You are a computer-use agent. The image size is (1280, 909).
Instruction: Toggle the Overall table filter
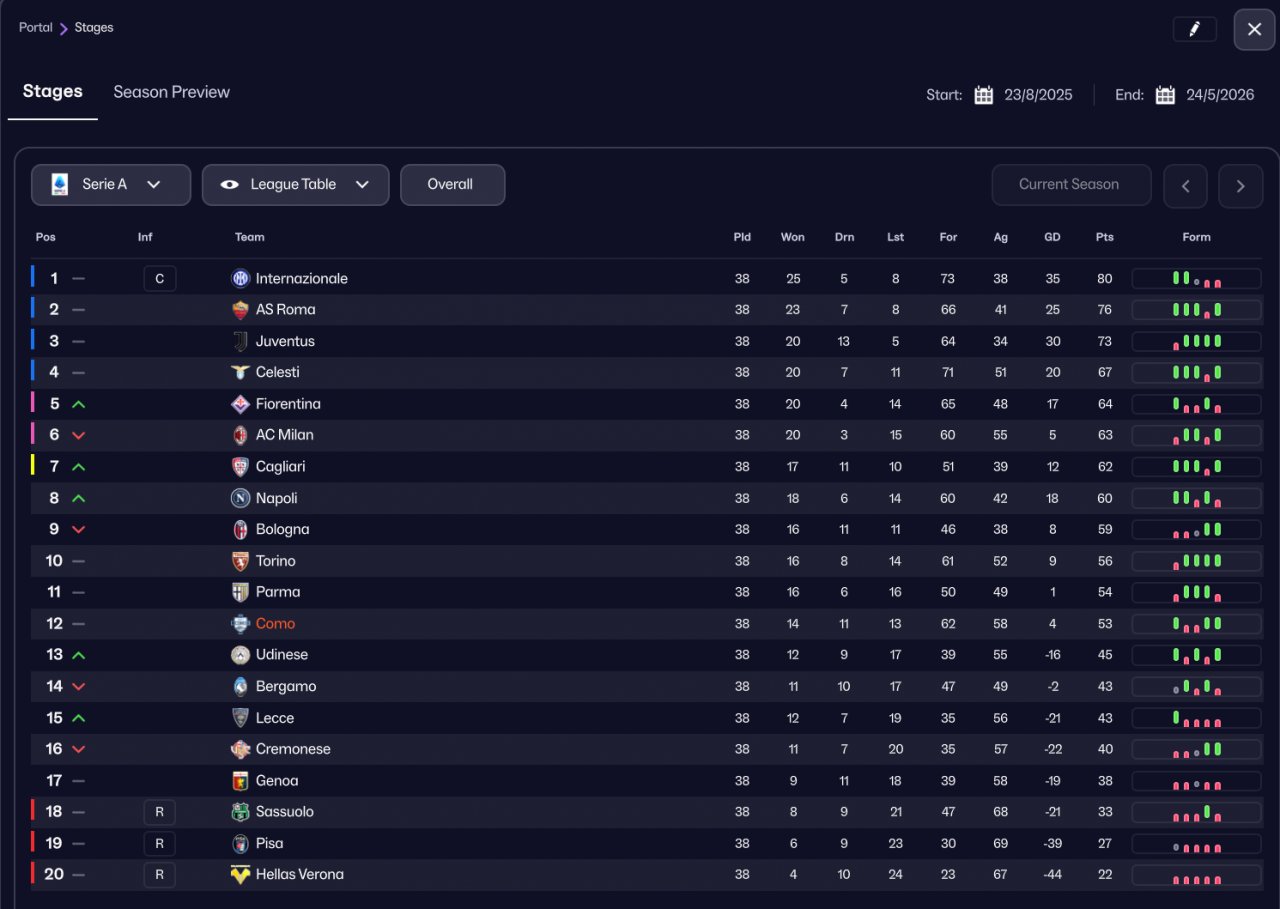point(452,185)
